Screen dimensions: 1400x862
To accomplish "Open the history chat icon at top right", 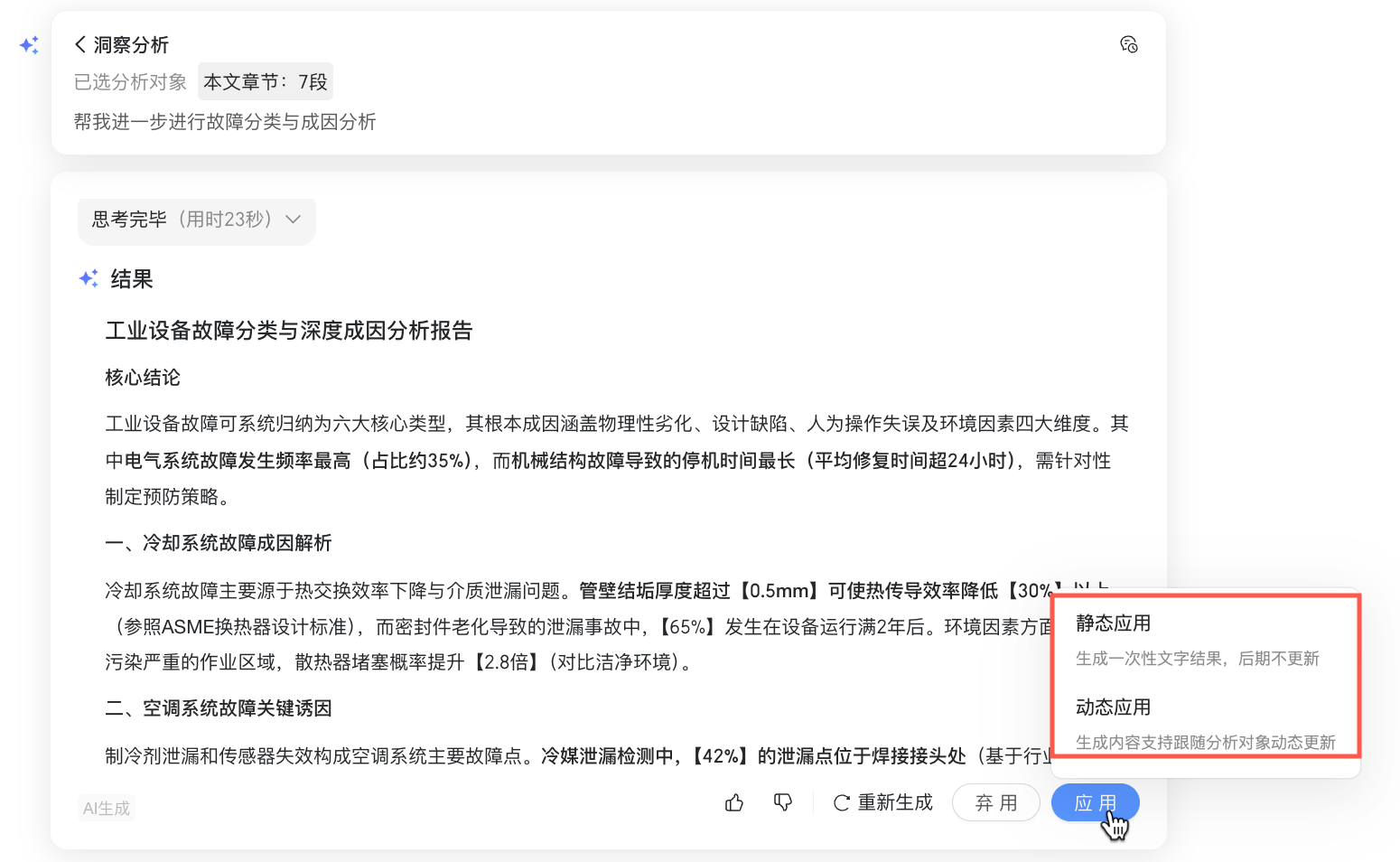I will point(1128,44).
